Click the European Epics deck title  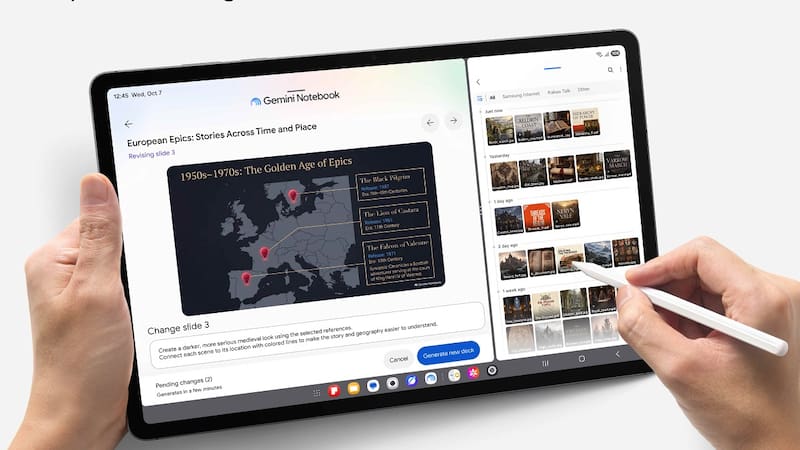221,135
